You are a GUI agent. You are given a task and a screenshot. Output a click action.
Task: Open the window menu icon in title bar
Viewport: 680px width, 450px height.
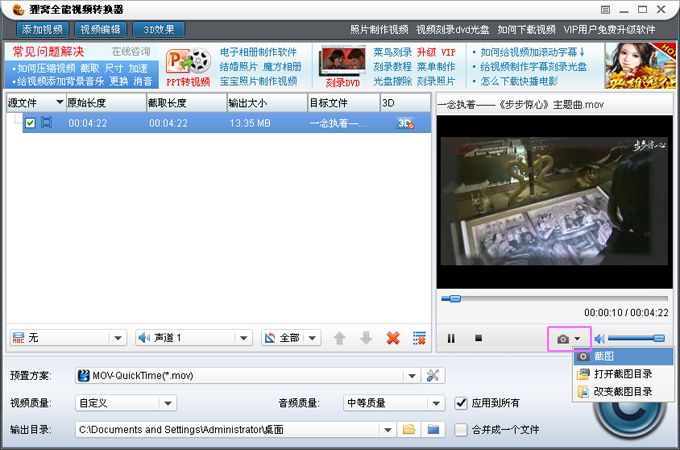click(605, 10)
